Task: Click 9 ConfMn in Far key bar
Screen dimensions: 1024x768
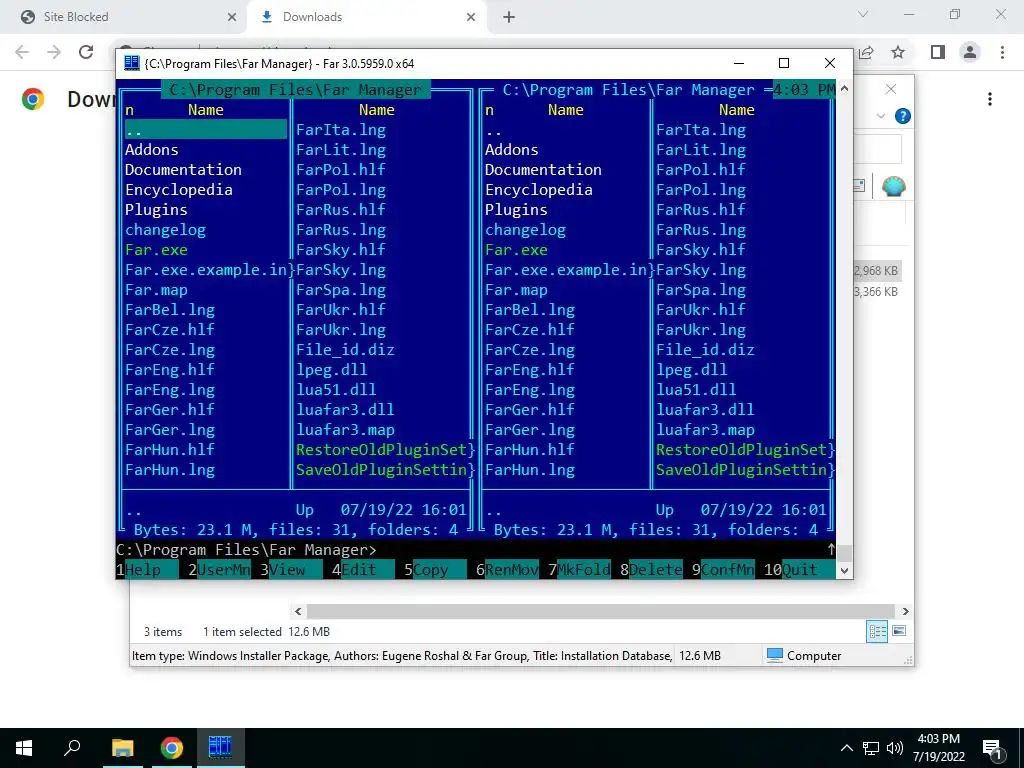Action: click(x=723, y=569)
